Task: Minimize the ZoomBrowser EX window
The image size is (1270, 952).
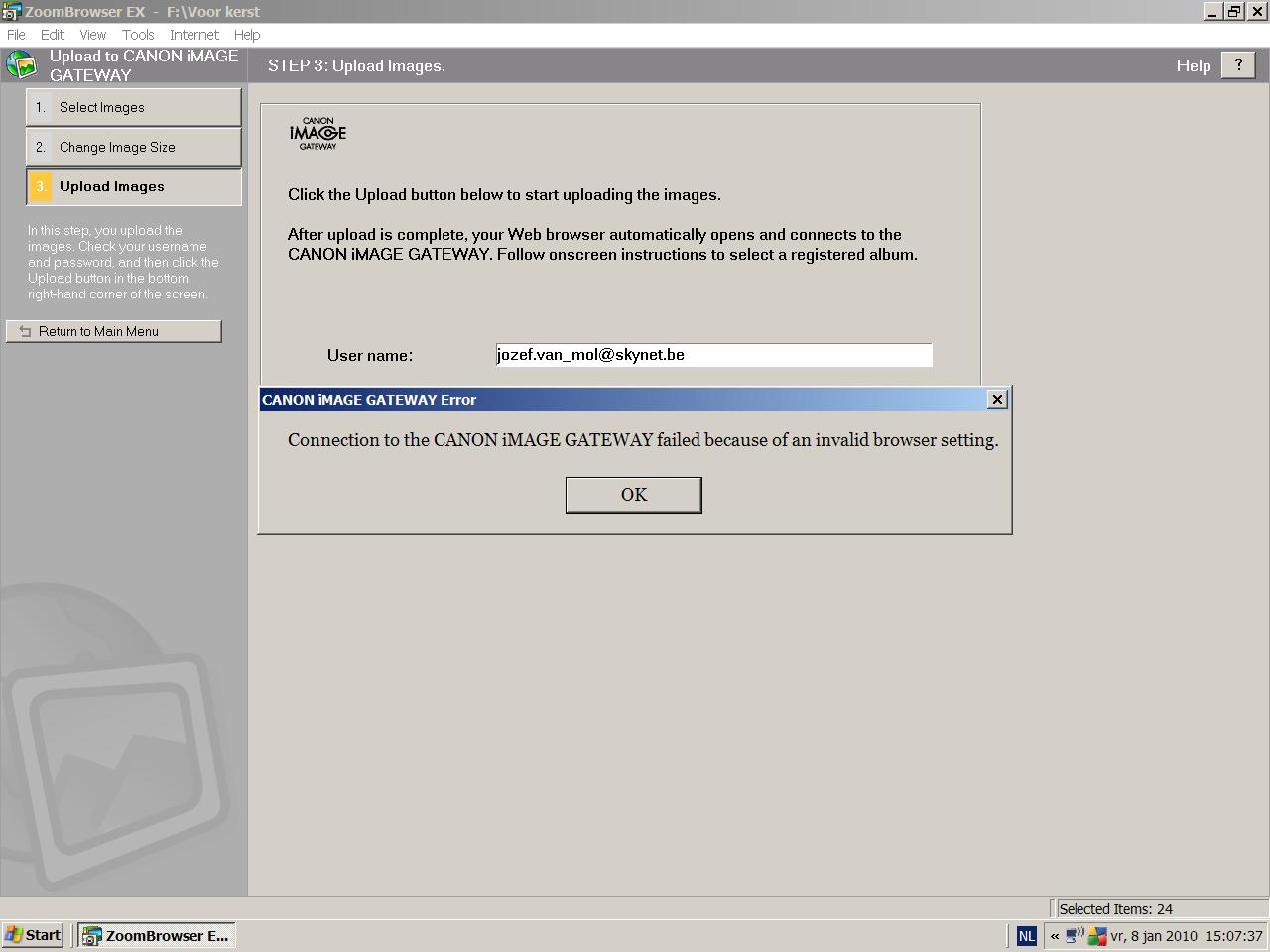Action: (1212, 12)
